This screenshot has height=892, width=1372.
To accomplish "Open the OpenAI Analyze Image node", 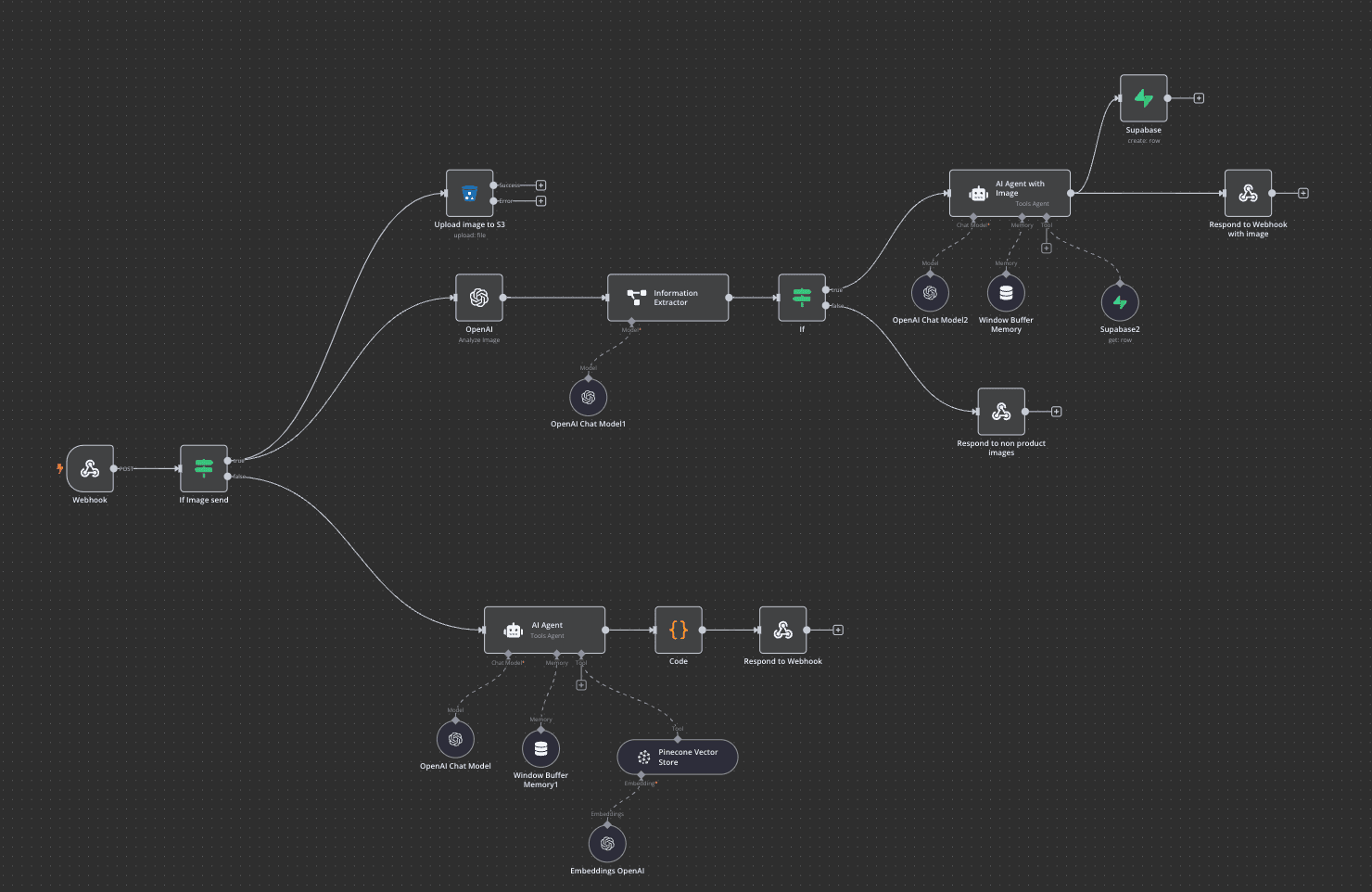I will tap(479, 298).
